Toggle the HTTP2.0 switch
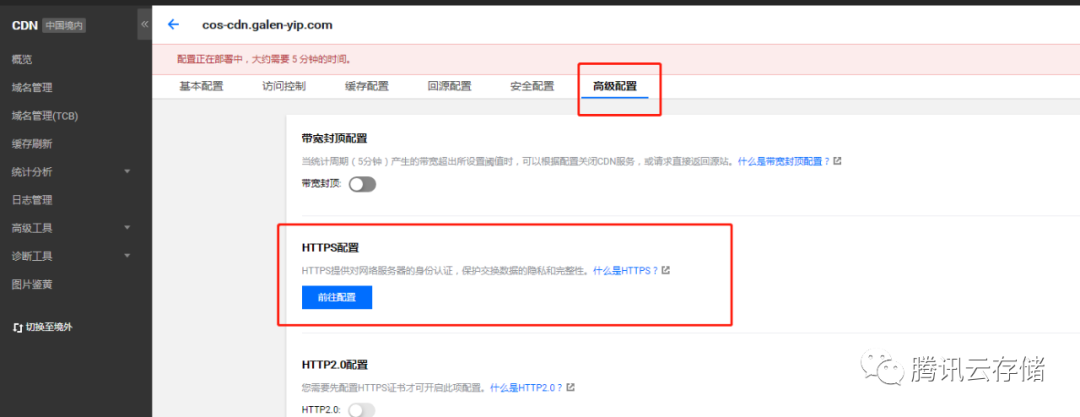The image size is (1080, 417). (x=362, y=410)
